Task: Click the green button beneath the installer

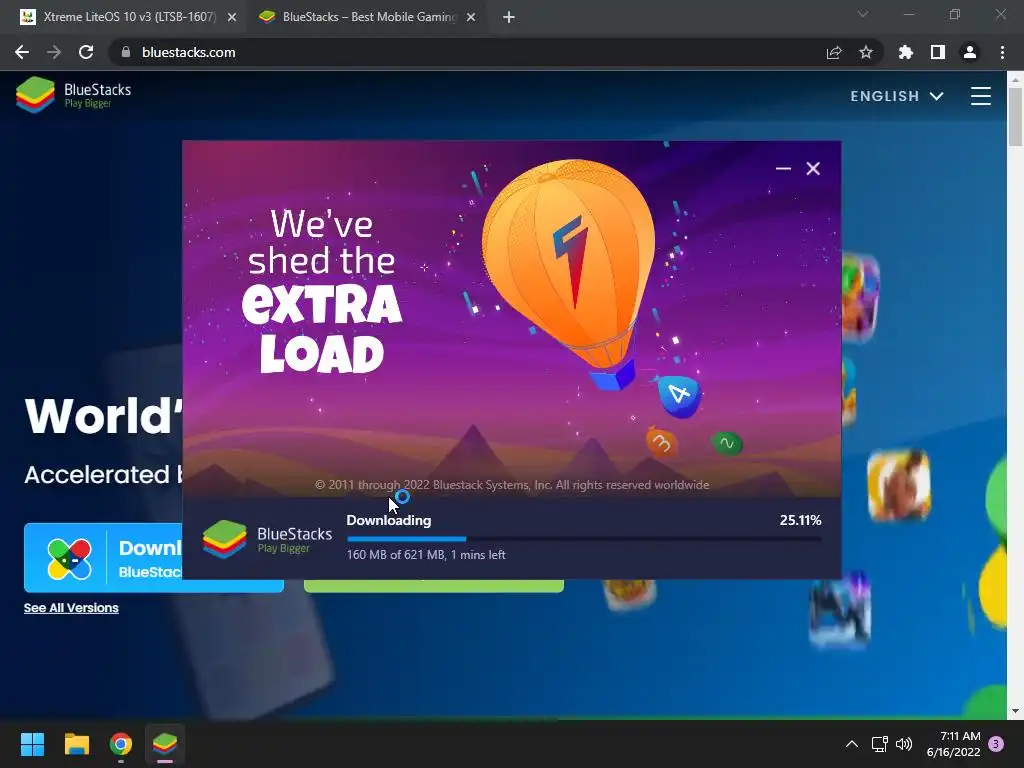Action: [x=434, y=586]
